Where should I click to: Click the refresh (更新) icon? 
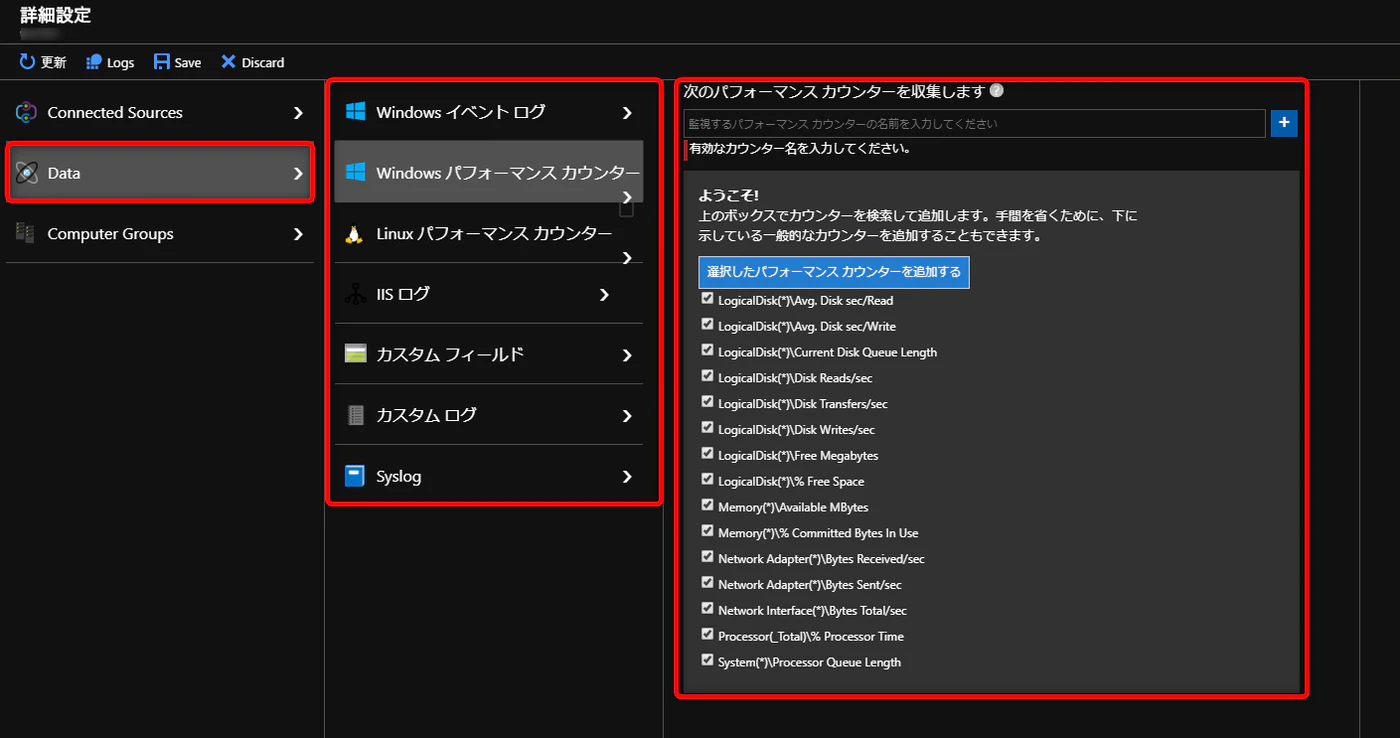(28, 62)
